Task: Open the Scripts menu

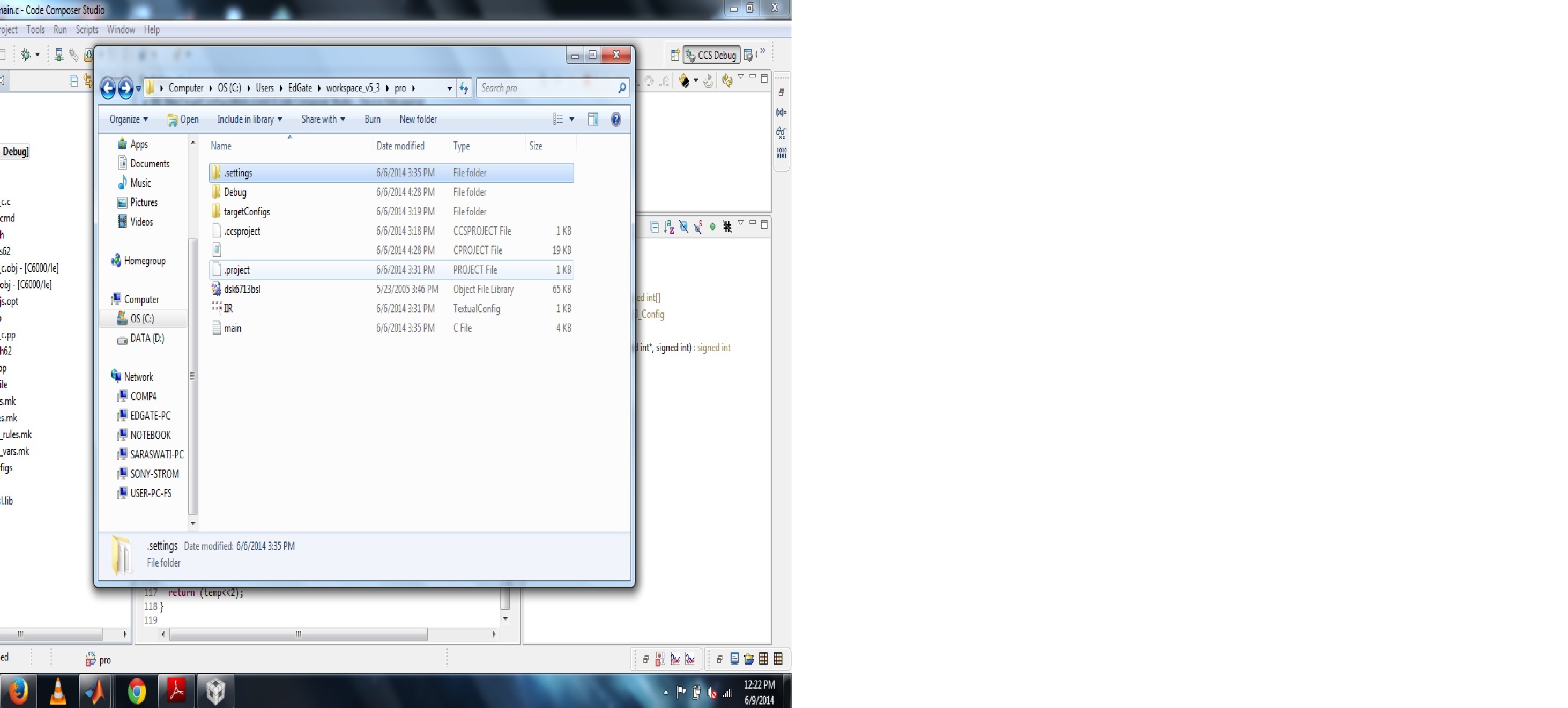Action: [x=87, y=29]
